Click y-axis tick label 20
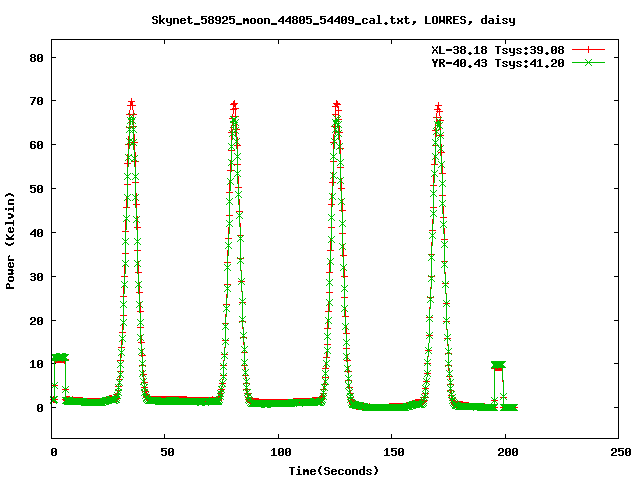This screenshot has width=640, height=480. click(36, 321)
